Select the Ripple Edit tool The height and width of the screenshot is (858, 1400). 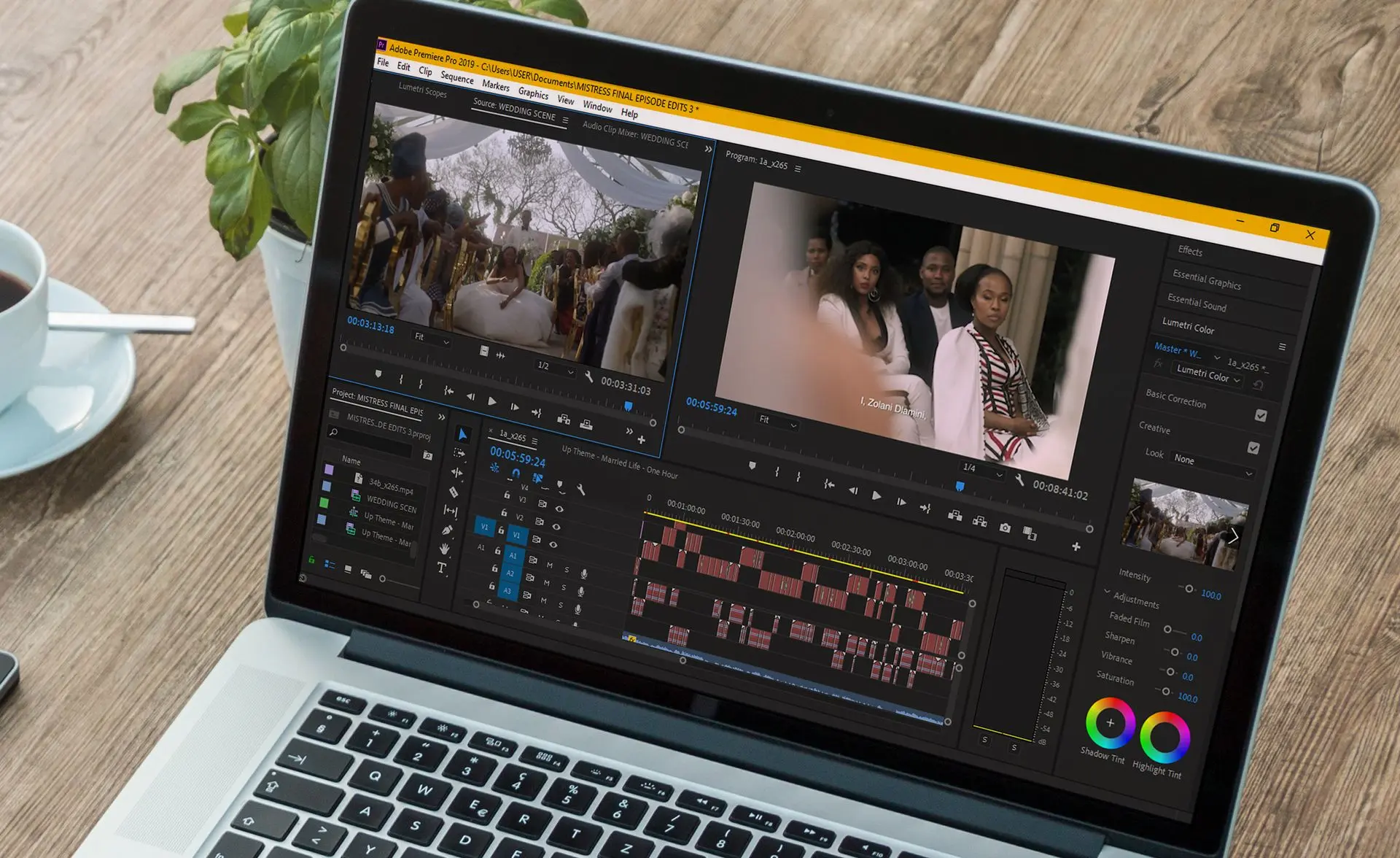pos(457,472)
